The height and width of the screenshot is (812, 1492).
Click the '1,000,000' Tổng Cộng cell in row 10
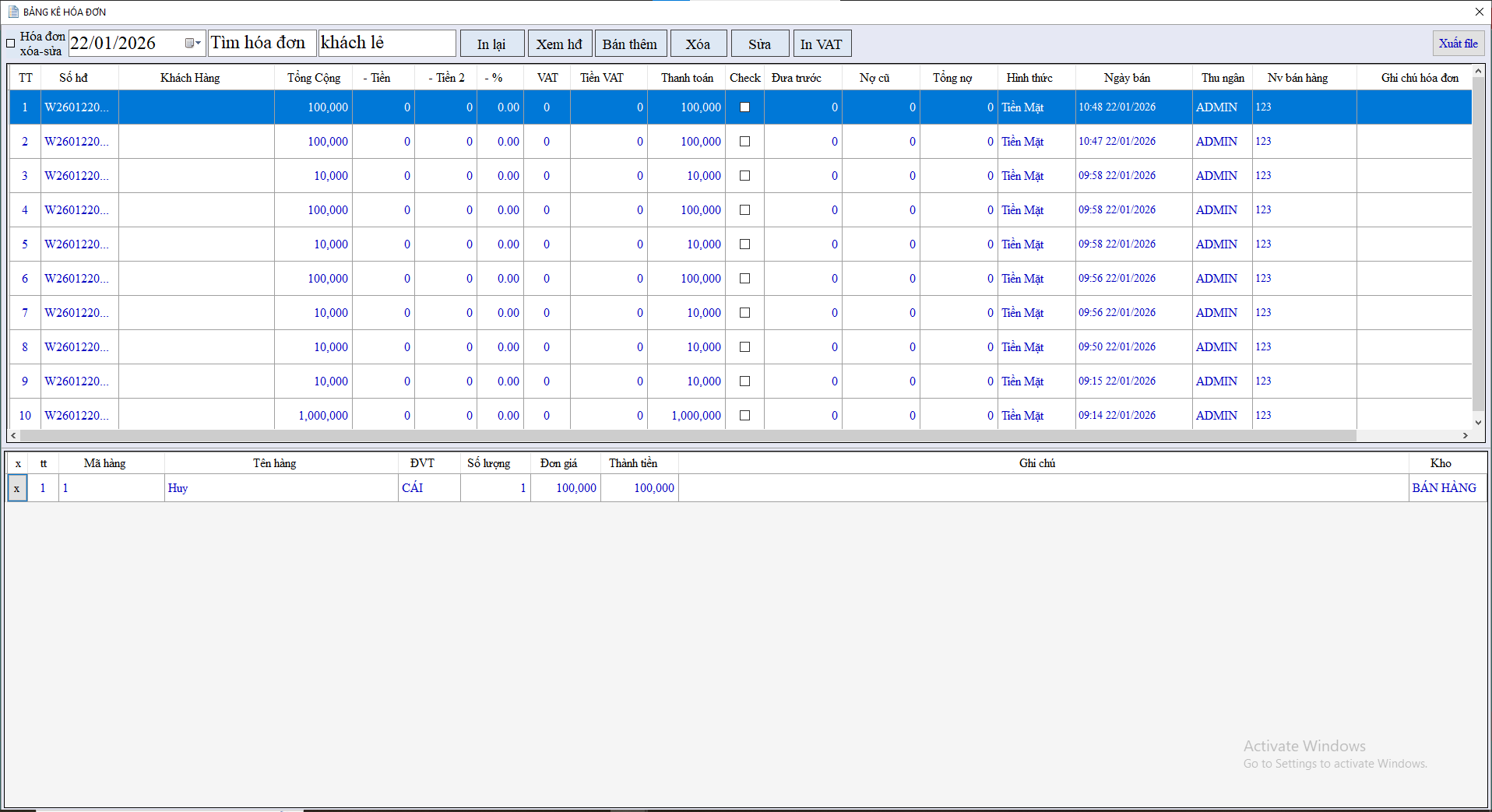(314, 416)
